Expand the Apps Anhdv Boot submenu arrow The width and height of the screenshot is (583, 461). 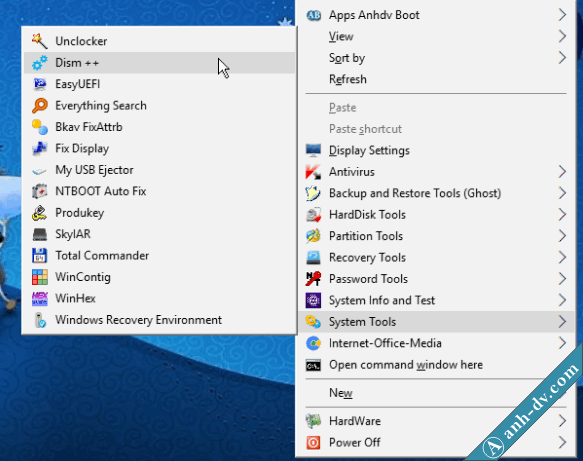tap(562, 15)
